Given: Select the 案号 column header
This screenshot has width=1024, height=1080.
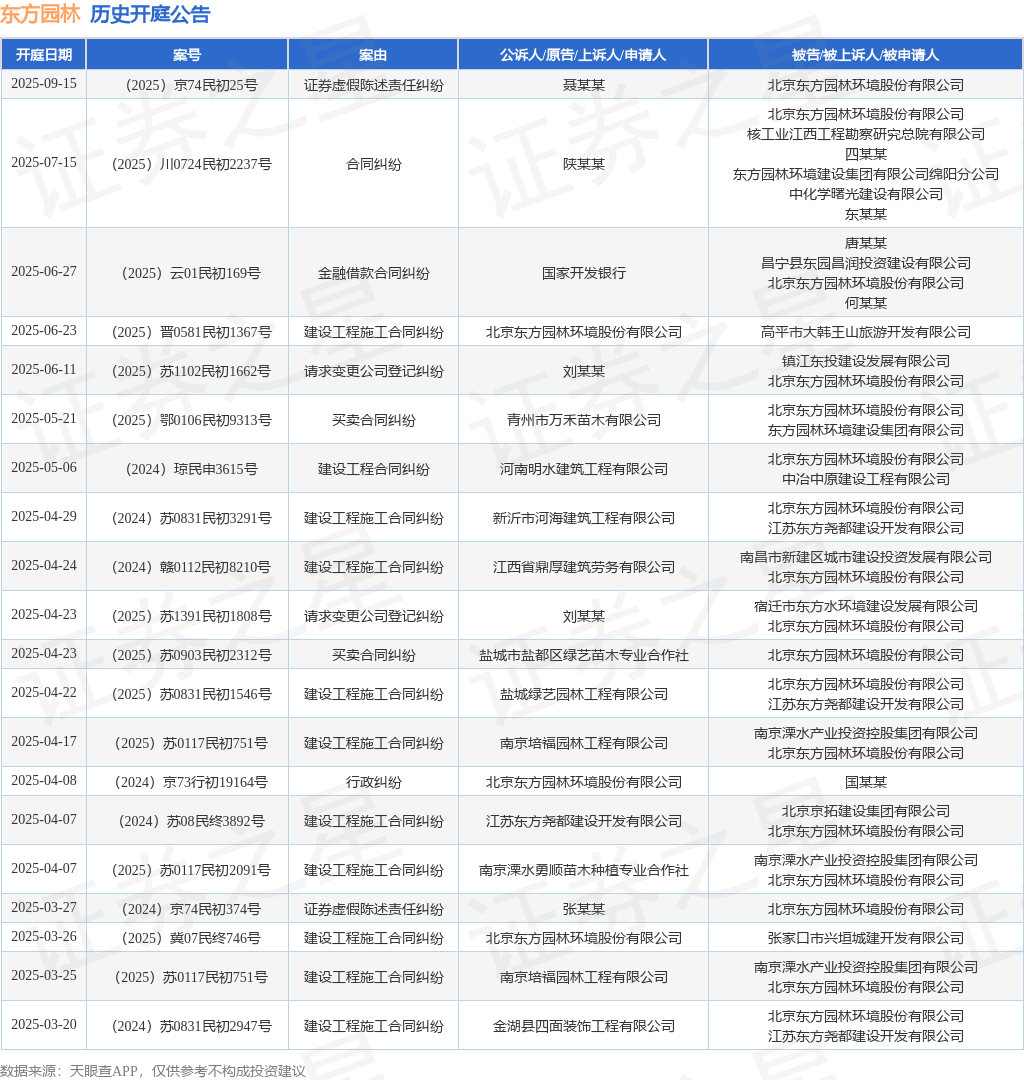Looking at the screenshot, I should click(x=187, y=55).
